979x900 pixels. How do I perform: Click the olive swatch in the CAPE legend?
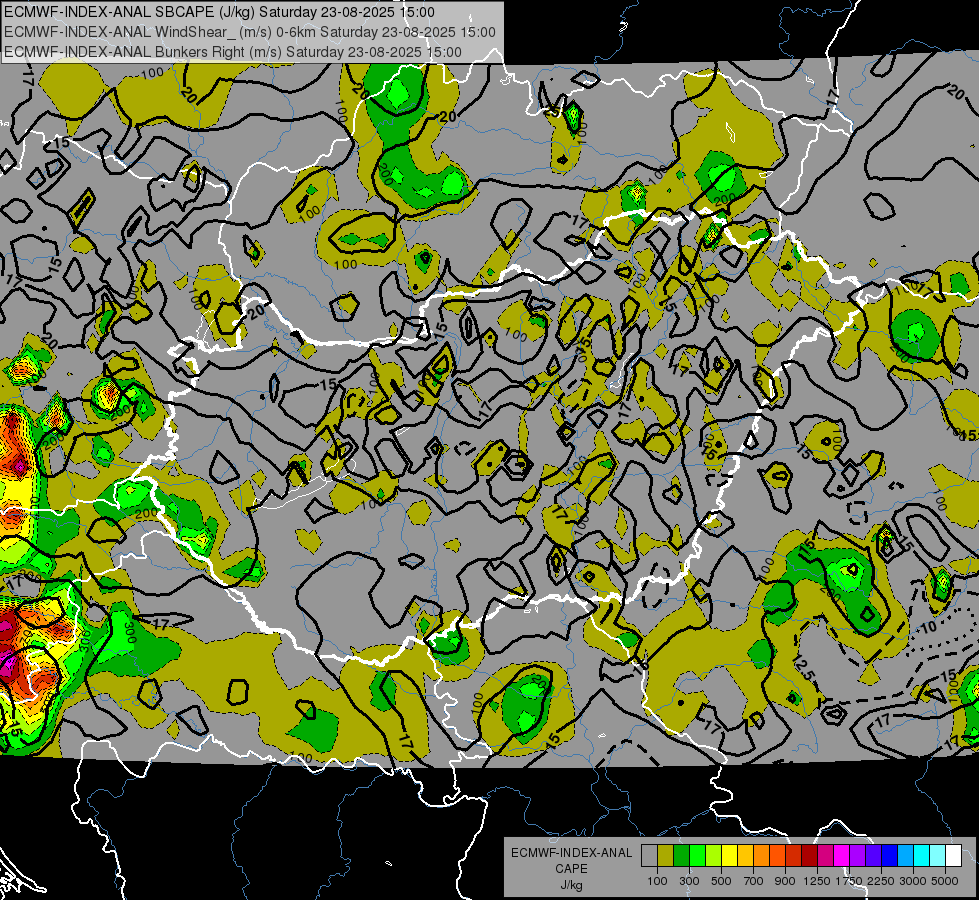click(x=665, y=856)
